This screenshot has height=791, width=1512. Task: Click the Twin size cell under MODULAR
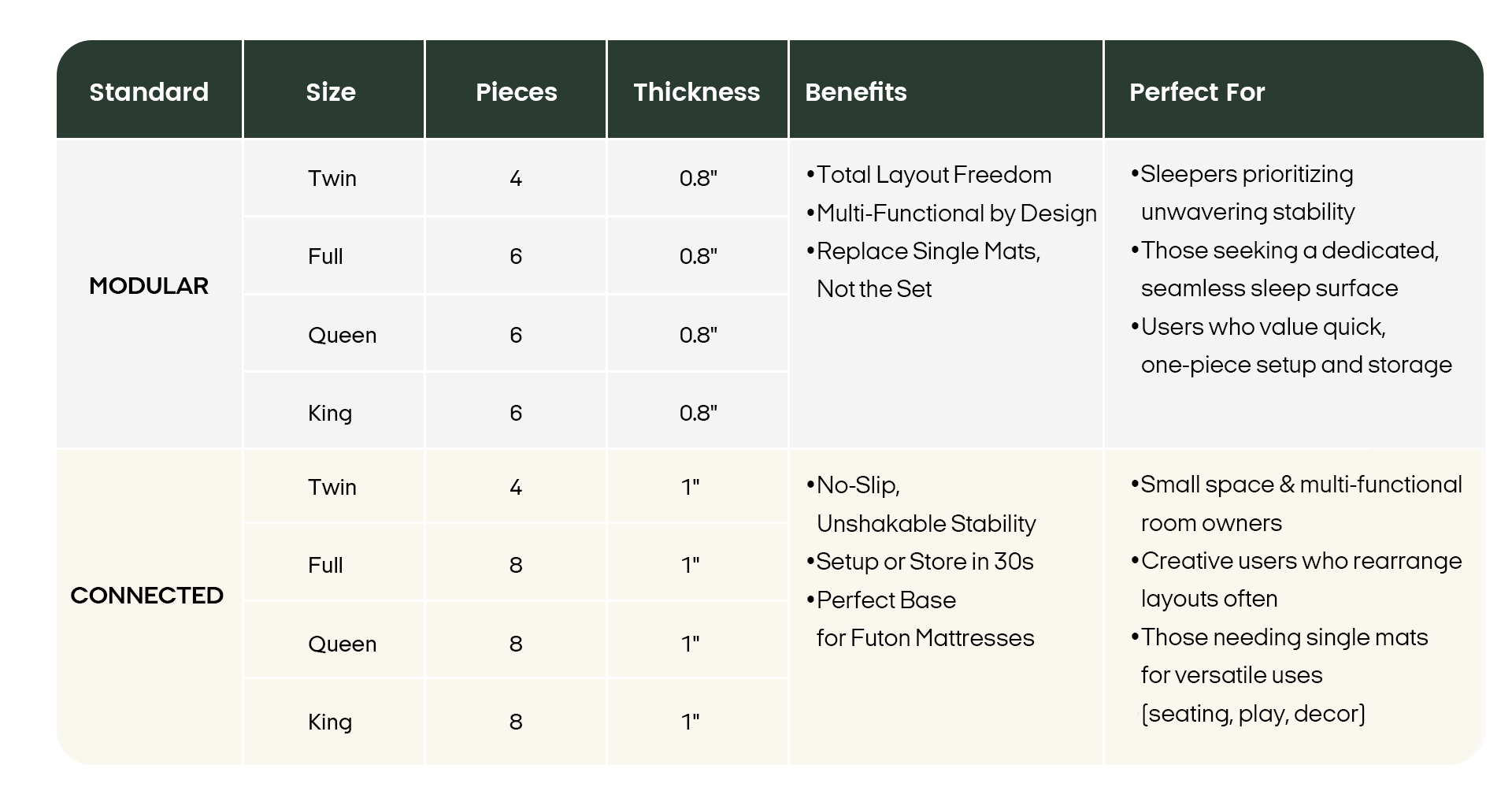(332, 178)
